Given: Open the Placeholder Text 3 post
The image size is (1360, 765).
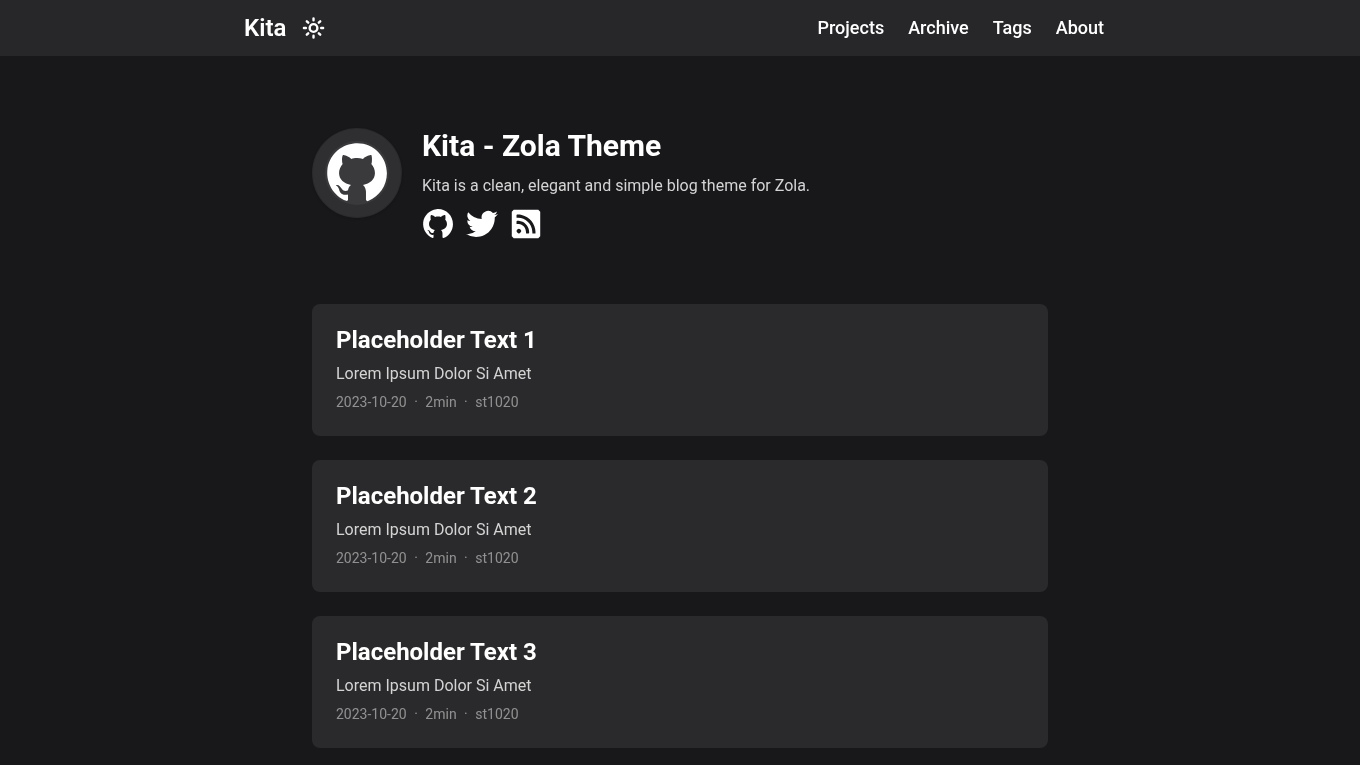Looking at the screenshot, I should 436,652.
